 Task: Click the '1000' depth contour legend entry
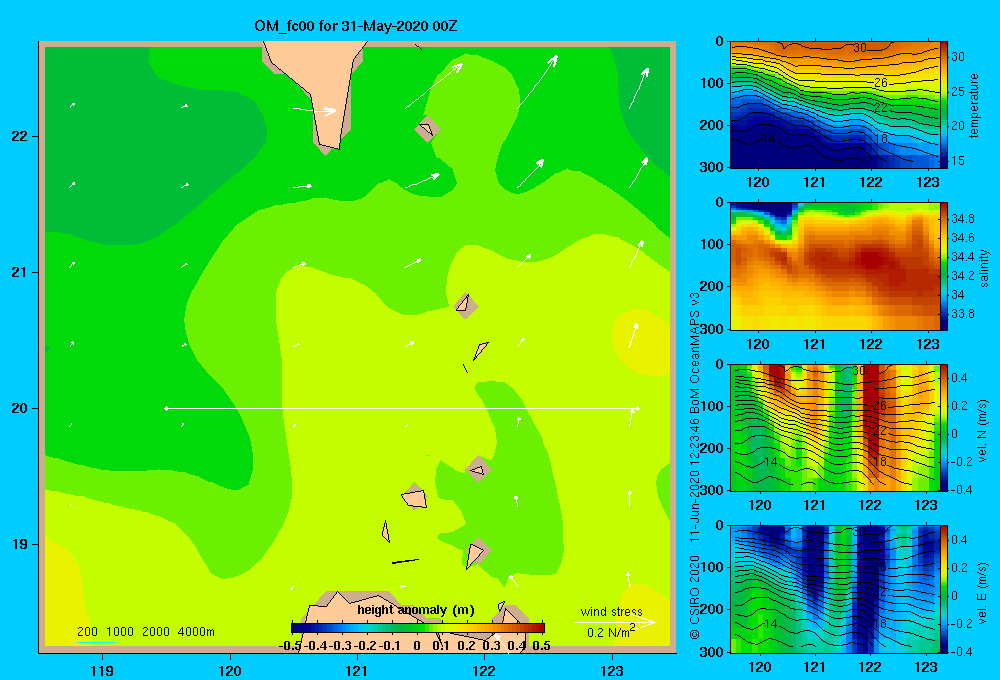(x=120, y=632)
